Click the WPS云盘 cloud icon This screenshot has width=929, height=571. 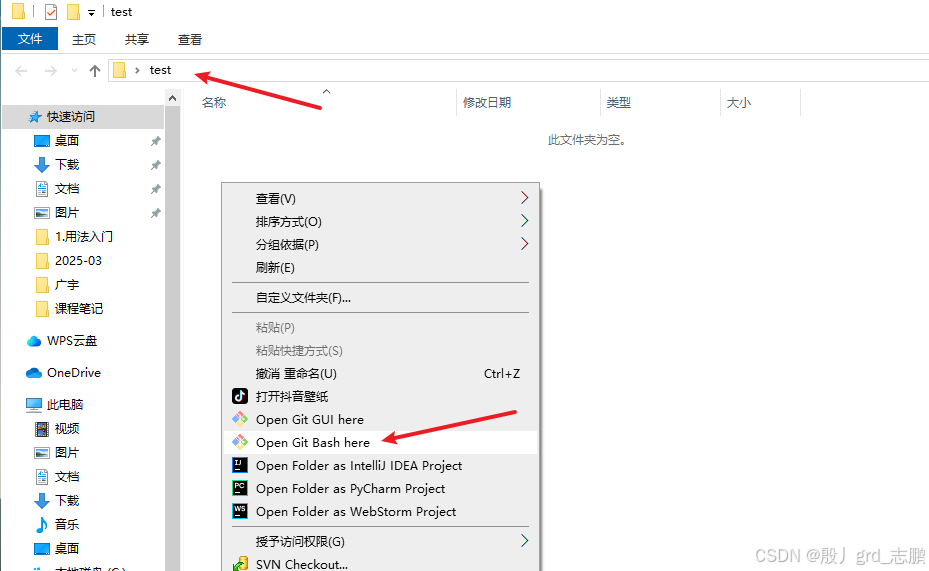pyautogui.click(x=34, y=341)
